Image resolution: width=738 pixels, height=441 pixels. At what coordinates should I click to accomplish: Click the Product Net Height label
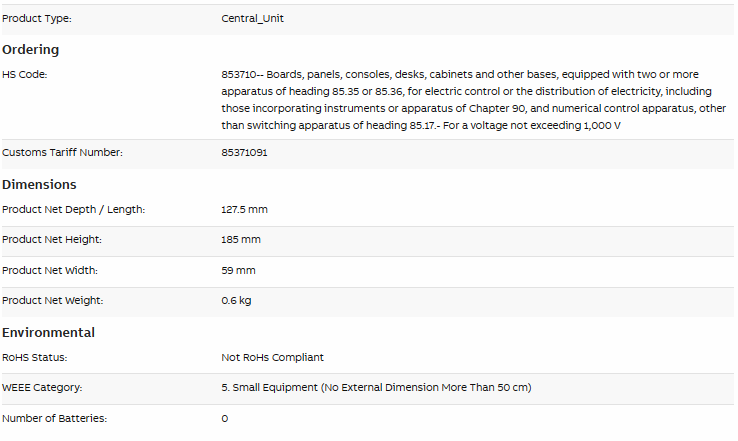point(52,240)
